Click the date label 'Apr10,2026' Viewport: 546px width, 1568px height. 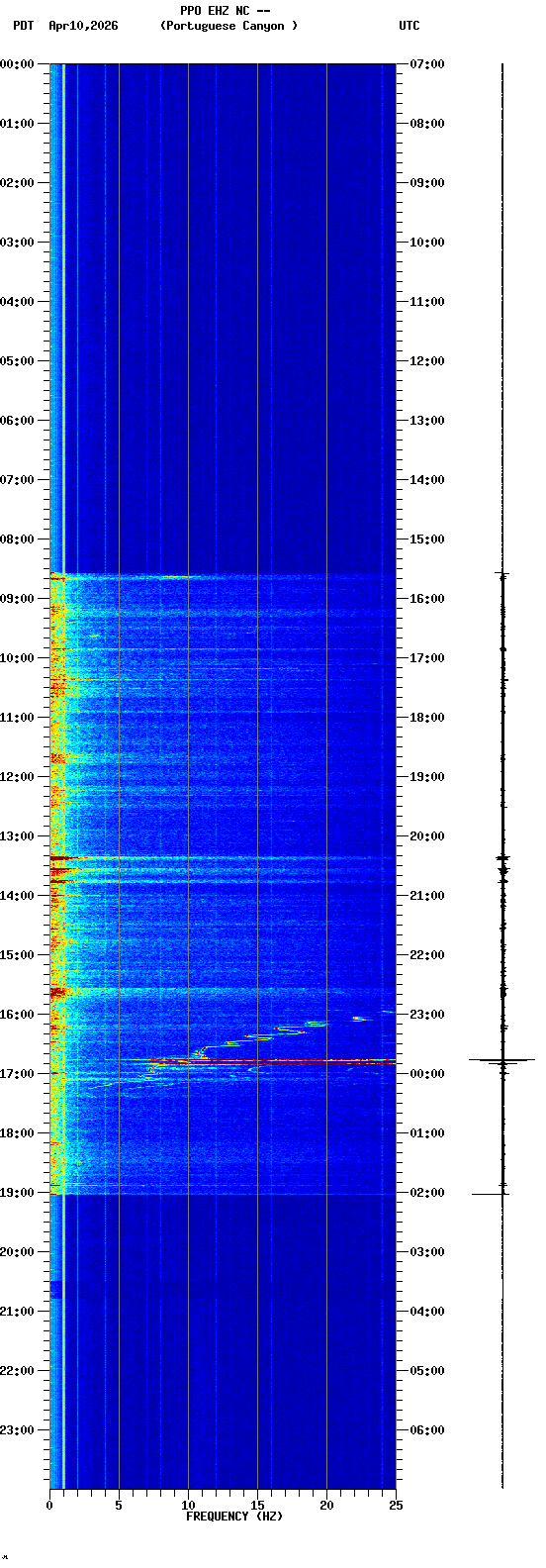click(83, 26)
